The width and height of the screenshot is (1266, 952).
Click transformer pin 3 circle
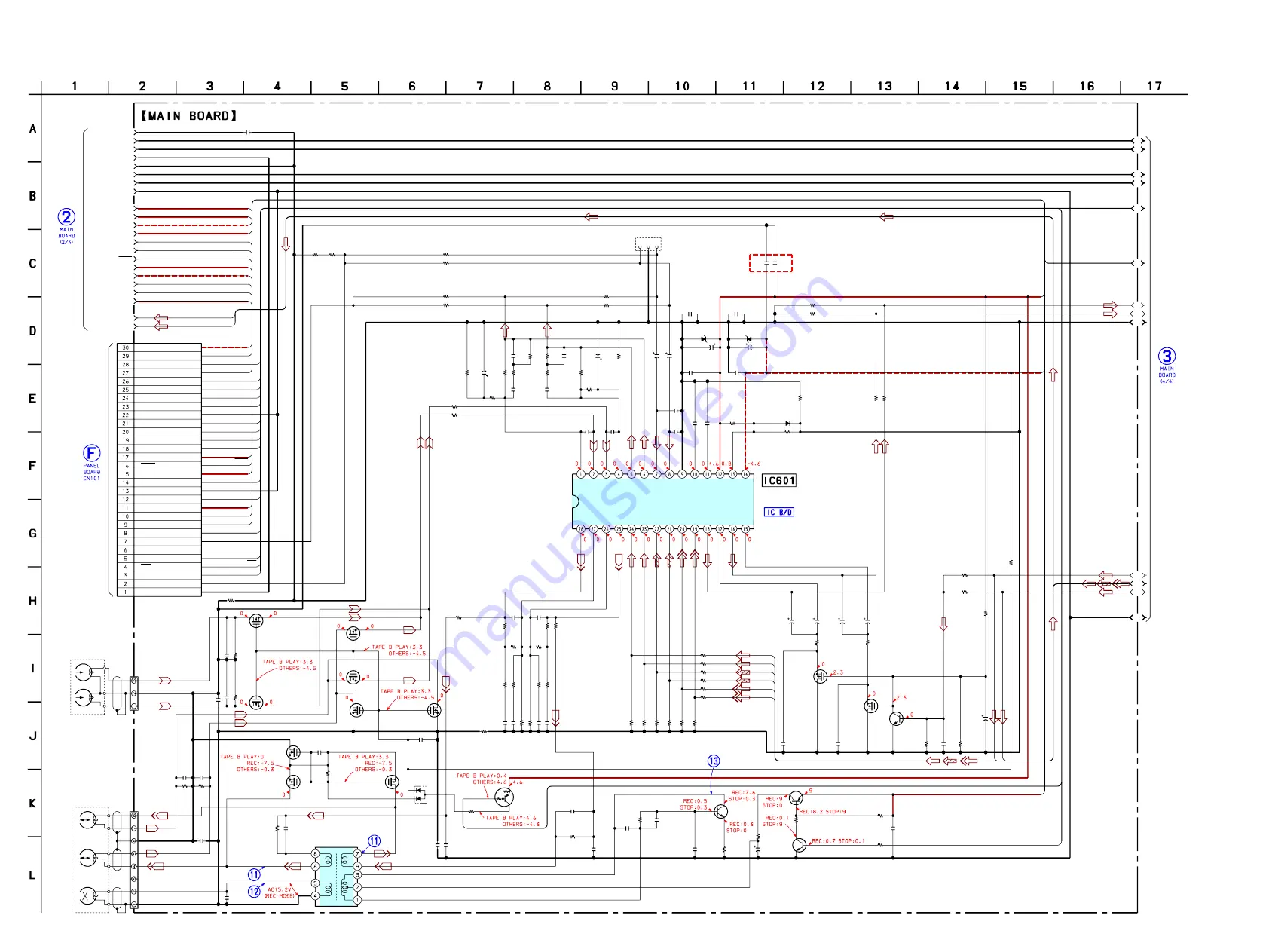(357, 874)
